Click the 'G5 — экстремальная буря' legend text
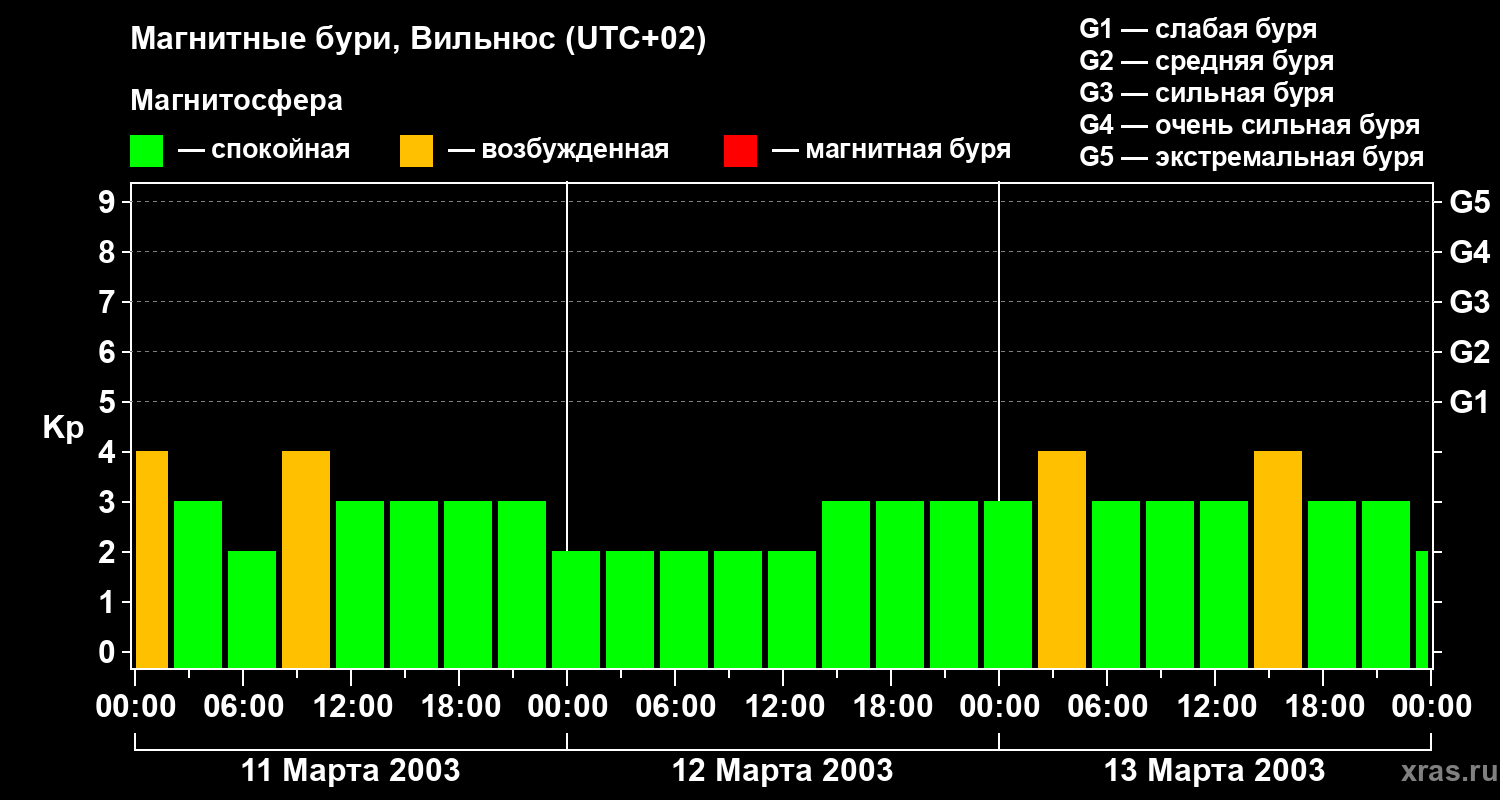Viewport: 1500px width, 800px height. (1251, 157)
